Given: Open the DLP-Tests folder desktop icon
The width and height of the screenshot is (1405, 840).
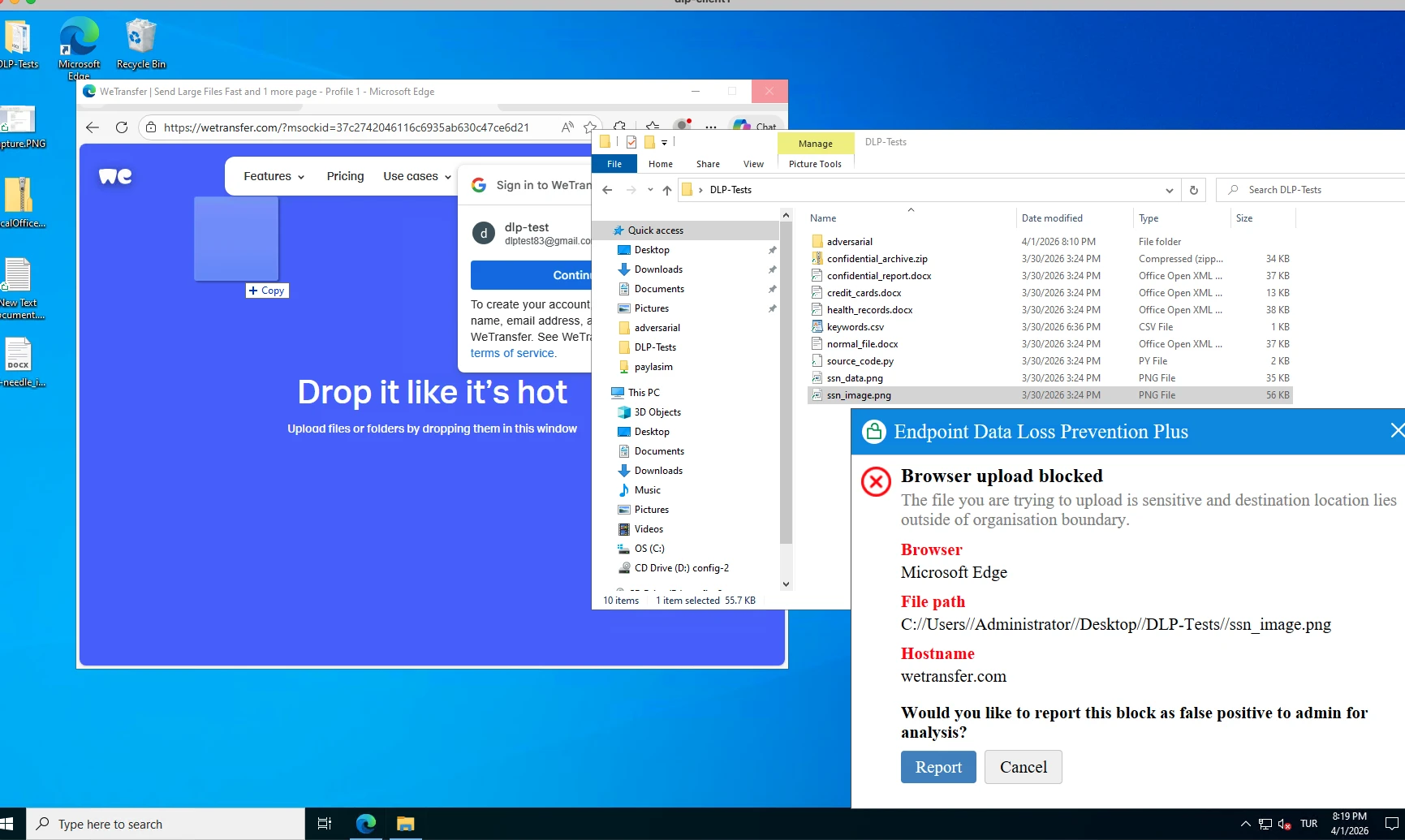Looking at the screenshot, I should (x=18, y=45).
